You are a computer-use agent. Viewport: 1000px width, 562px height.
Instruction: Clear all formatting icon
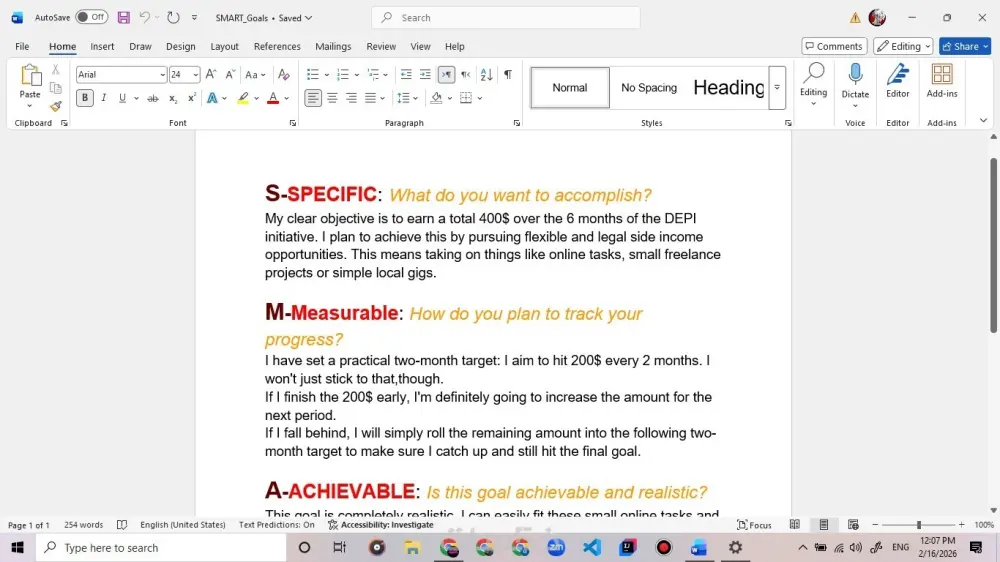pyautogui.click(x=284, y=75)
